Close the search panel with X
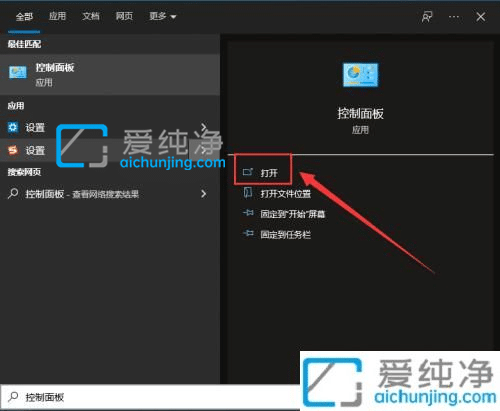This screenshot has height=411, width=500. pyautogui.click(x=481, y=16)
